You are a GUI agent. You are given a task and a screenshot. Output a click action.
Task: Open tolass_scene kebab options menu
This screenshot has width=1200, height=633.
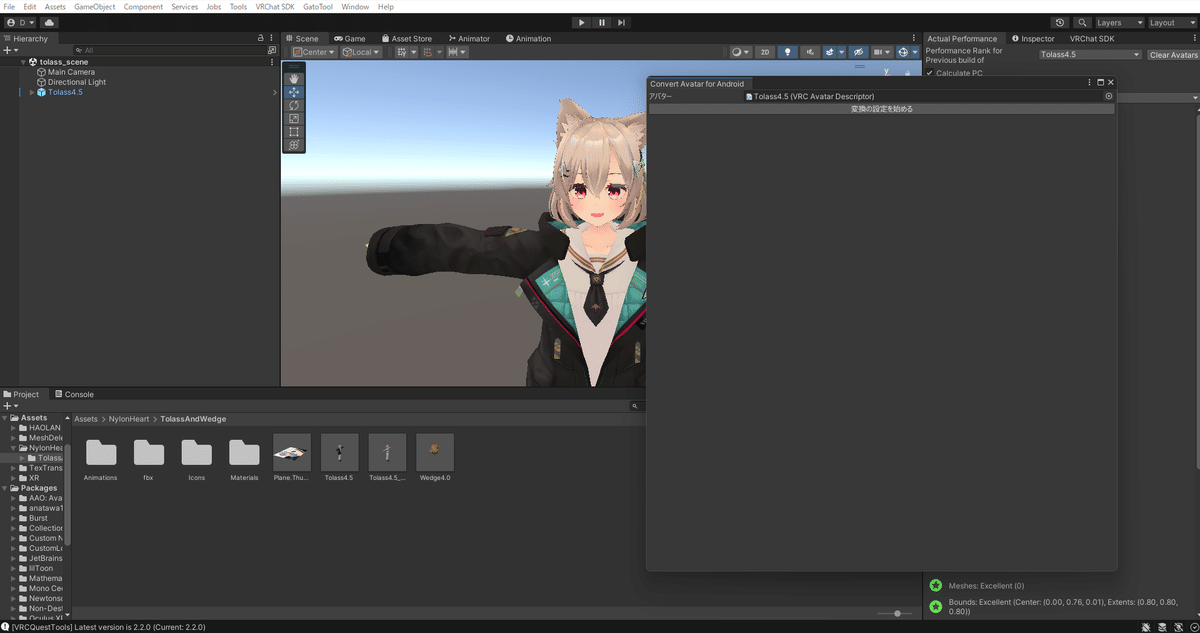[272, 61]
